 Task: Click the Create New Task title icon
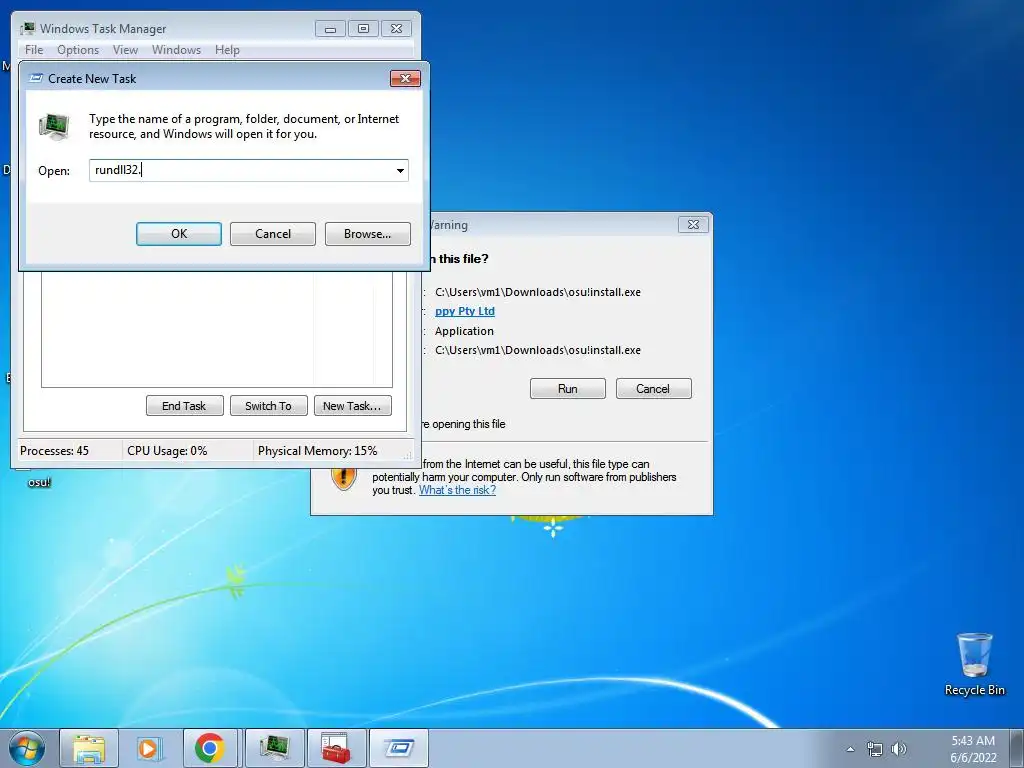37,78
